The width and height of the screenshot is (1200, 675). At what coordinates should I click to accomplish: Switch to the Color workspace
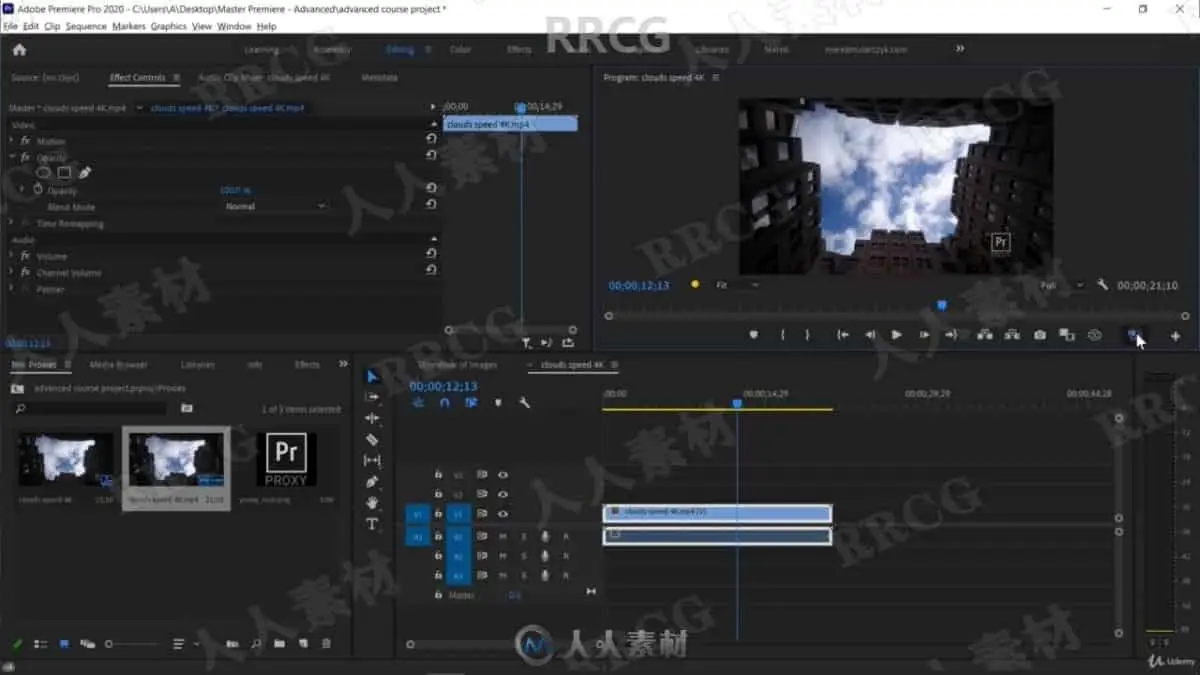click(460, 49)
